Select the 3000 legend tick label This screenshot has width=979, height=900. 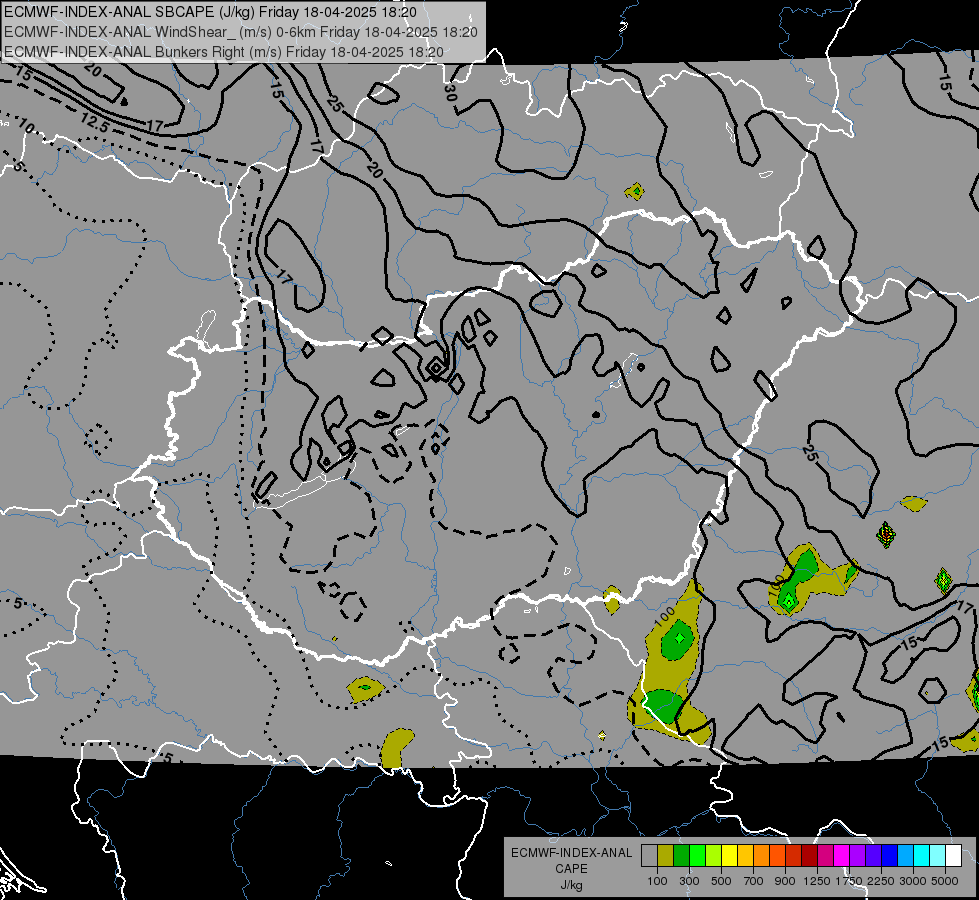pyautogui.click(x=913, y=881)
